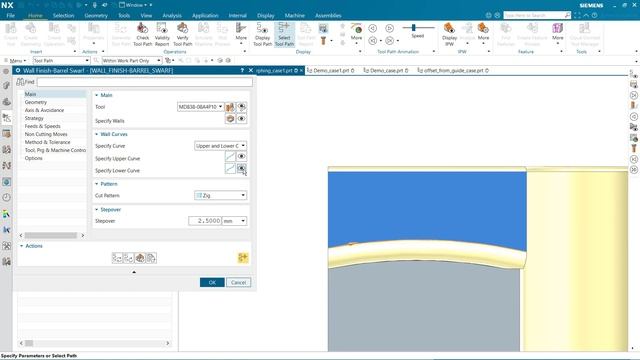
Task: Toggle display of the Lower Curve
Action: point(242,169)
